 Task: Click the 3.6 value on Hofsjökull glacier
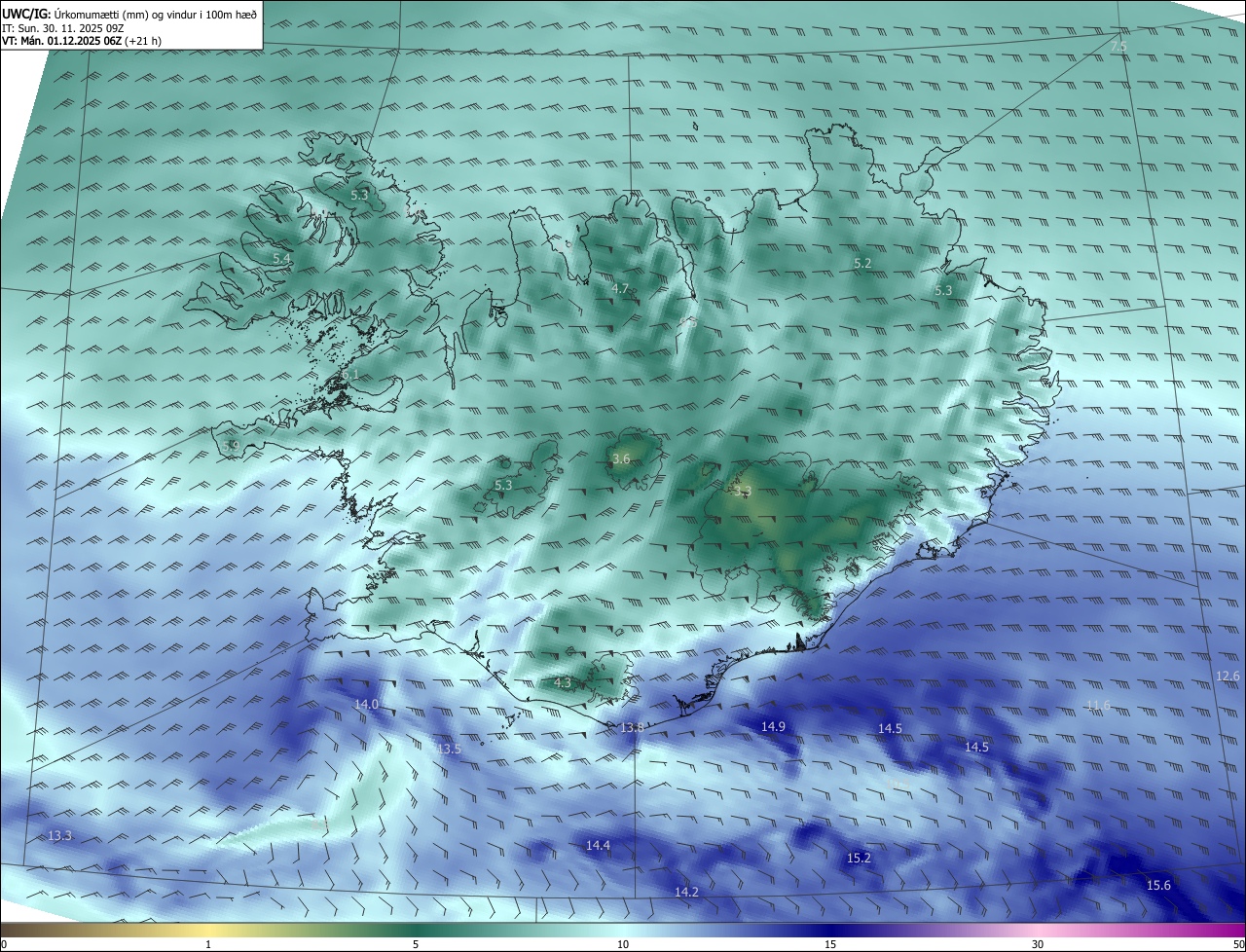pyautogui.click(x=621, y=459)
